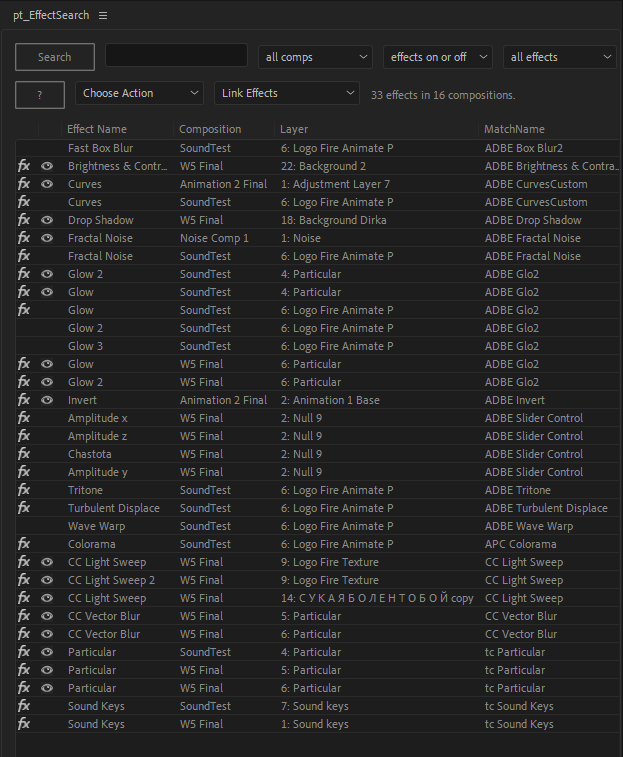Viewport: 623px width, 757px height.
Task: Click fx icon for CC Light Sweep 2
Action: [x=24, y=580]
